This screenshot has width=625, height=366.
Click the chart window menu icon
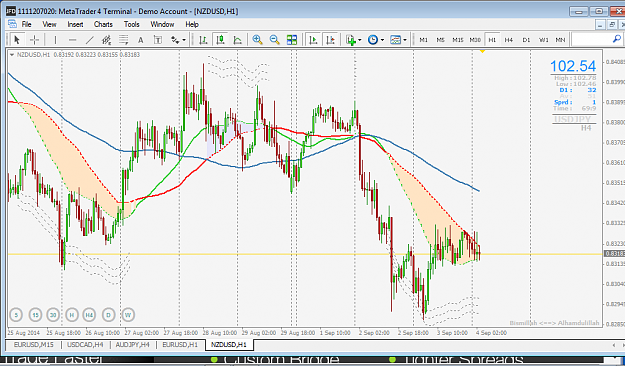12,24
